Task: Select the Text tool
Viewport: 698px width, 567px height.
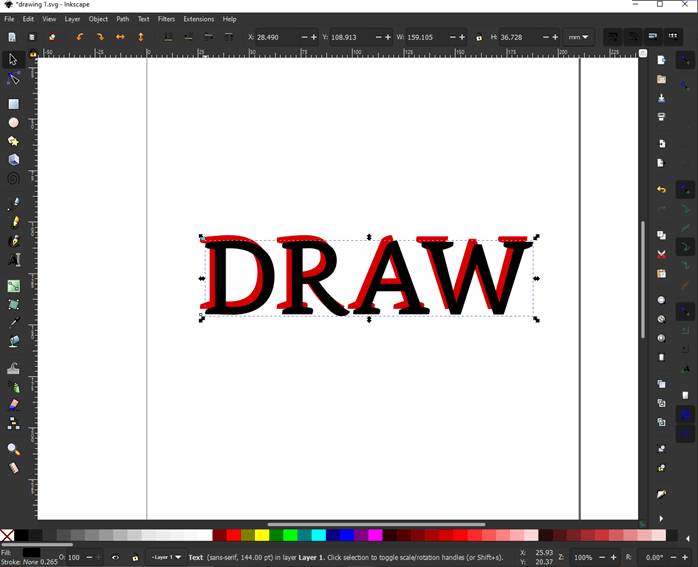Action: pyautogui.click(x=13, y=259)
